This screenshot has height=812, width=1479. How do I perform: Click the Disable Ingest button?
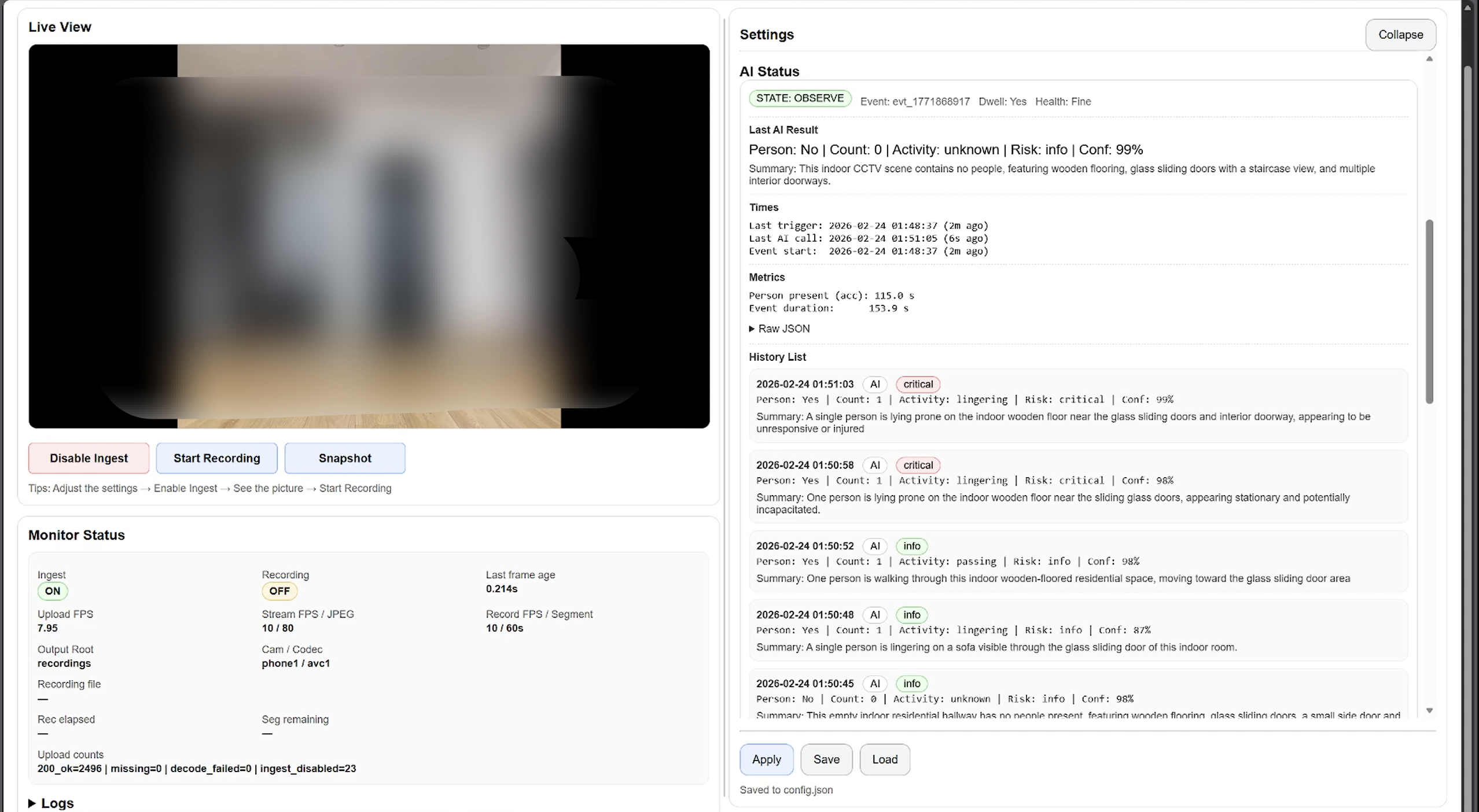pos(88,458)
